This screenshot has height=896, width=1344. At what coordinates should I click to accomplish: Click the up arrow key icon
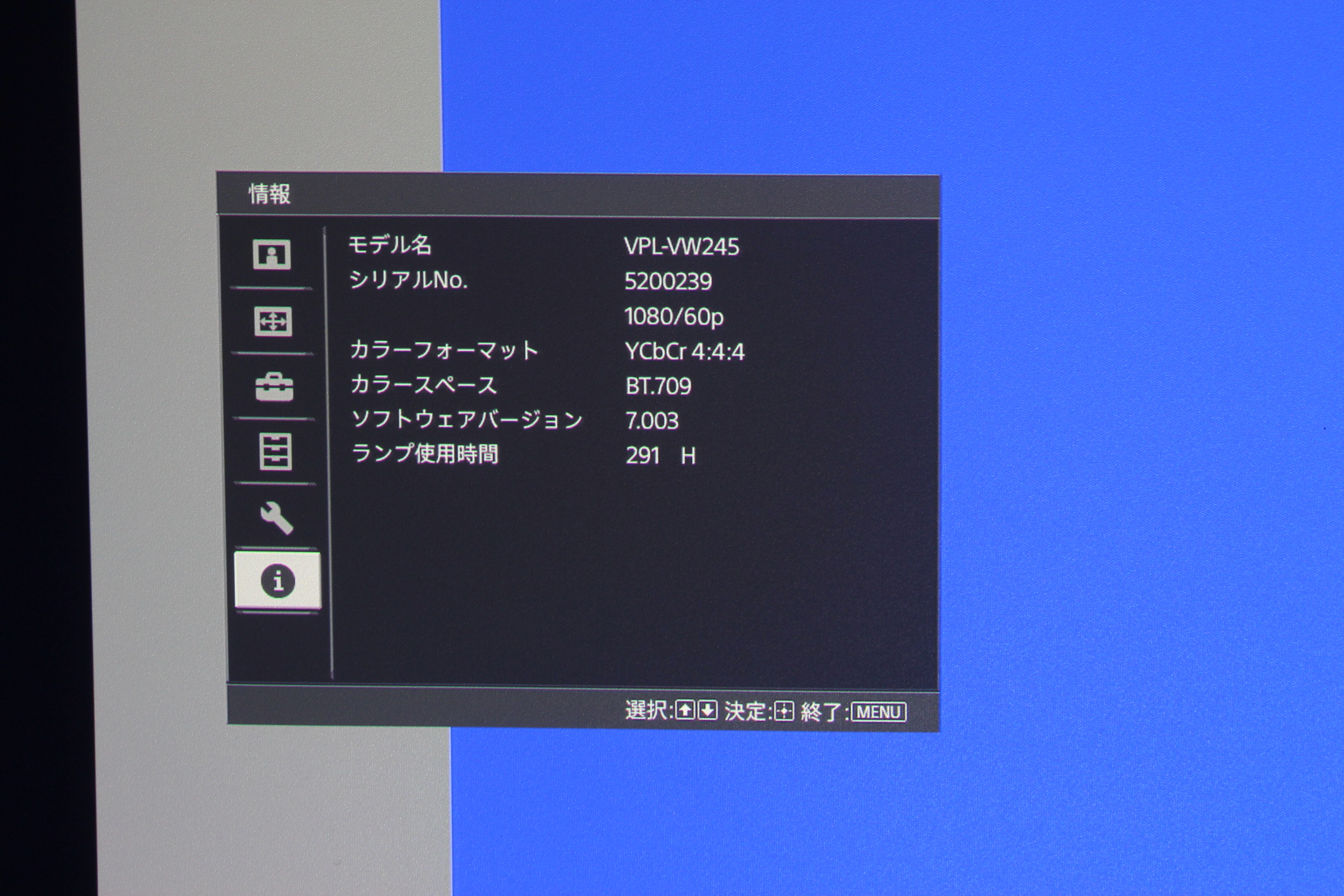click(684, 710)
